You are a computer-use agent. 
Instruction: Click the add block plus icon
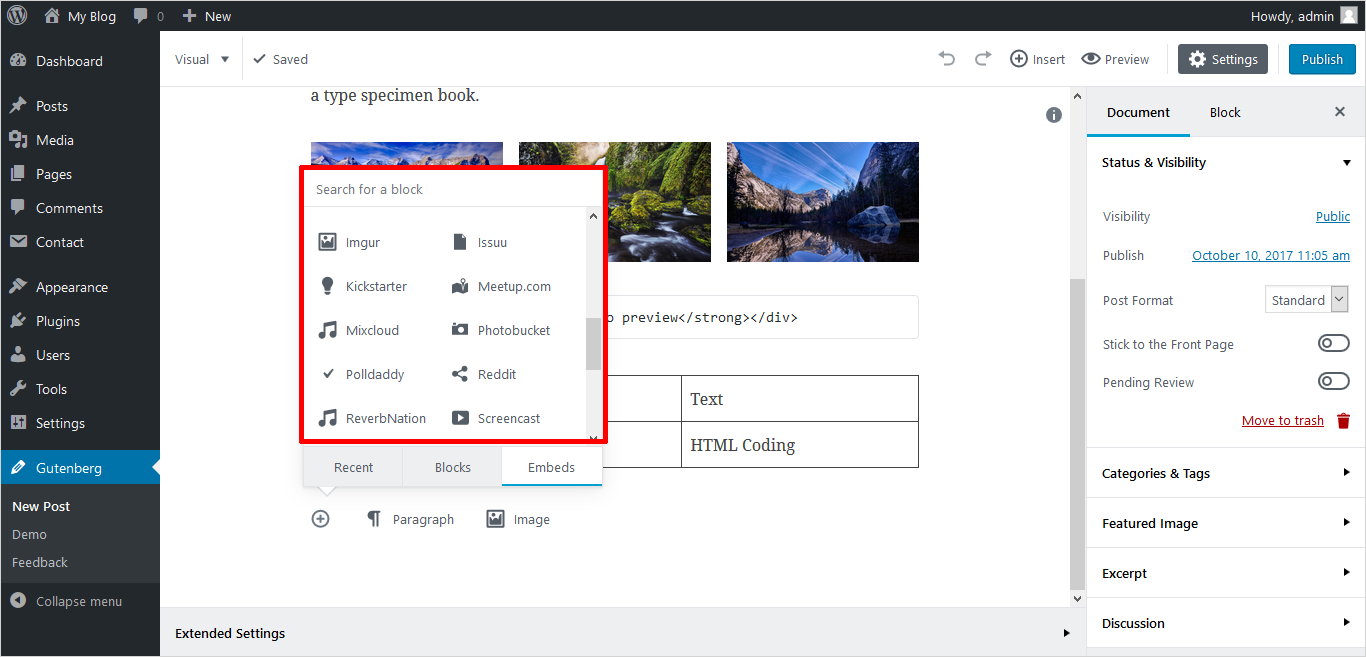coord(320,519)
